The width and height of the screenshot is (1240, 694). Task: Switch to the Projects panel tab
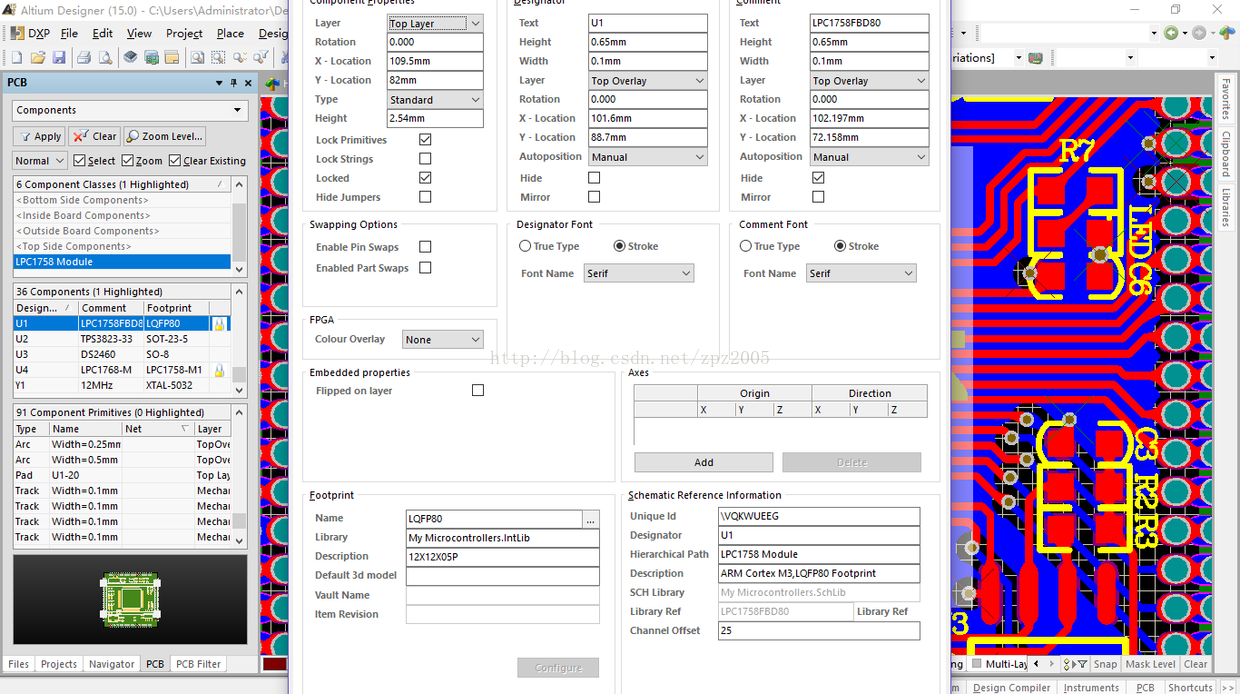58,664
